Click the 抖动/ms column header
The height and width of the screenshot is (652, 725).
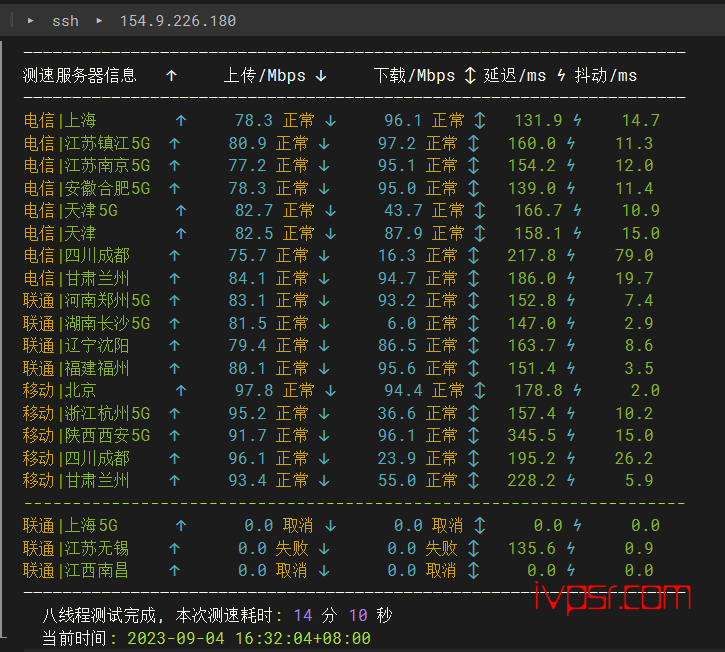pos(606,75)
